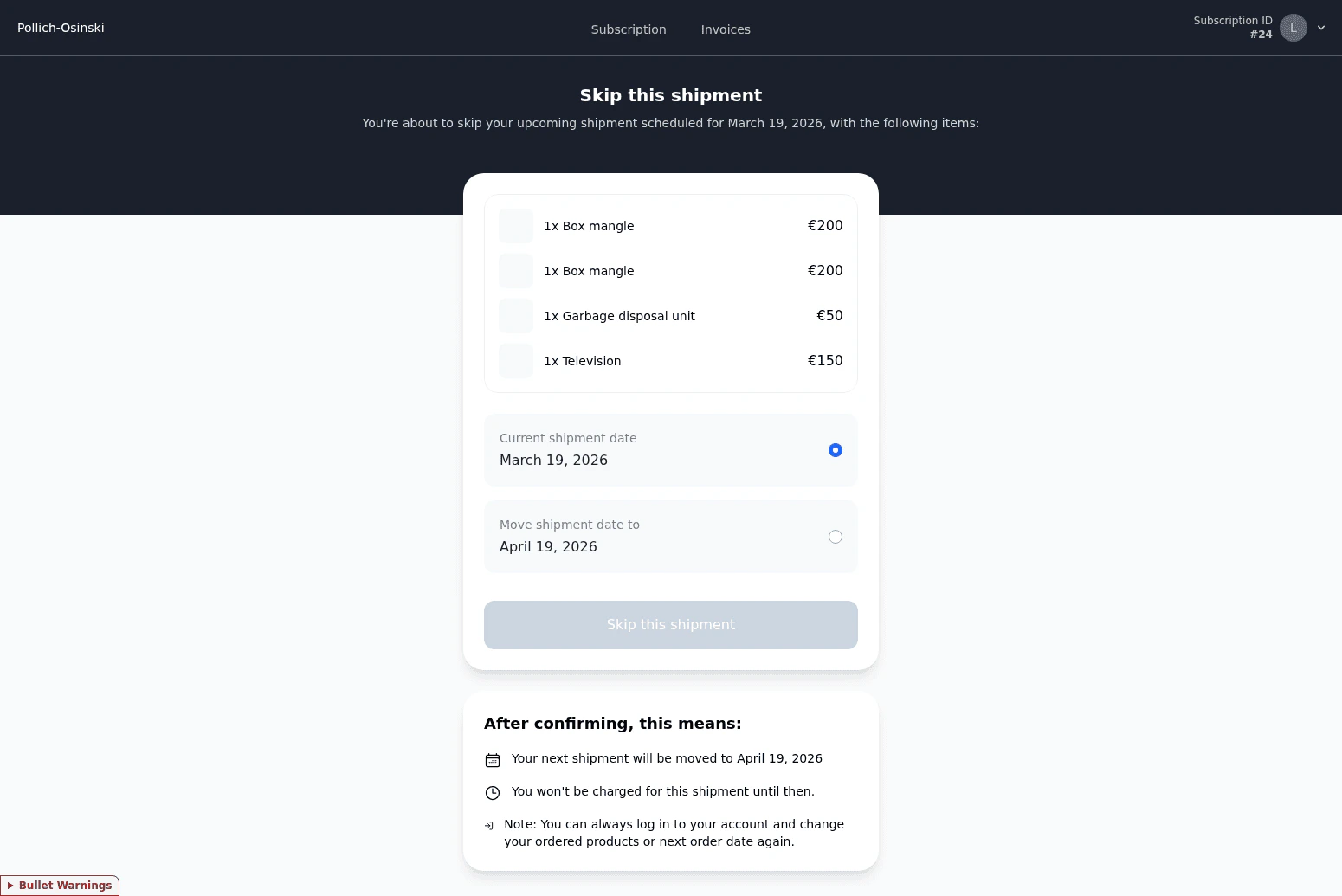The width and height of the screenshot is (1342, 896).
Task: Click the Subscription ID #24 label
Action: pos(1232,27)
